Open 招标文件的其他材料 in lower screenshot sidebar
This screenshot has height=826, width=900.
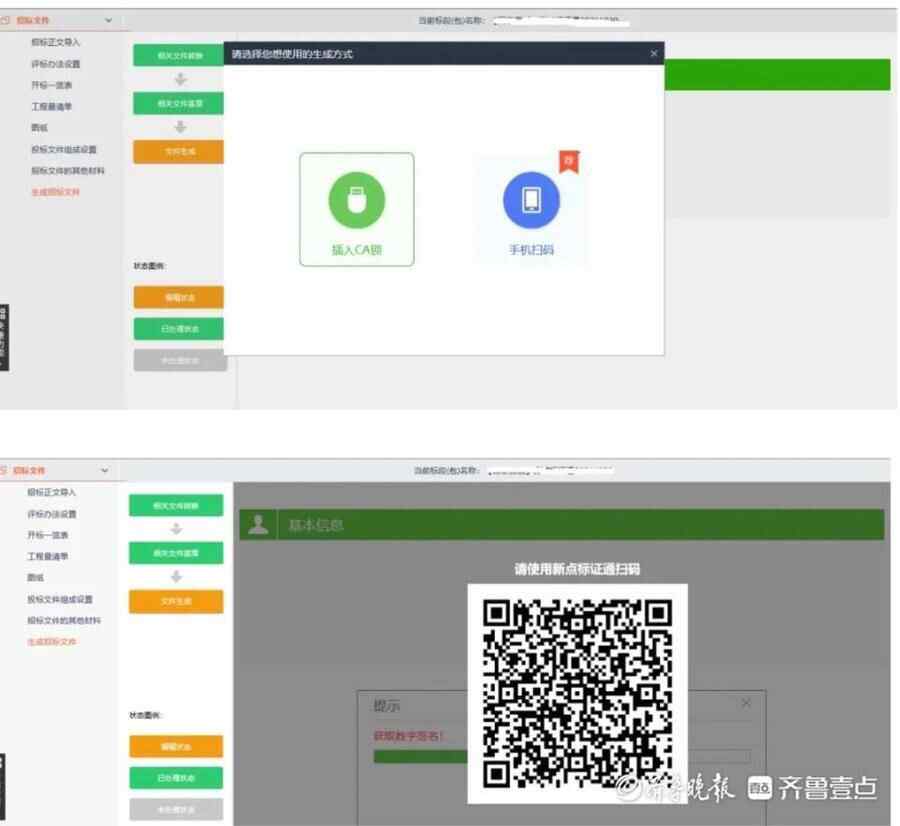64,621
